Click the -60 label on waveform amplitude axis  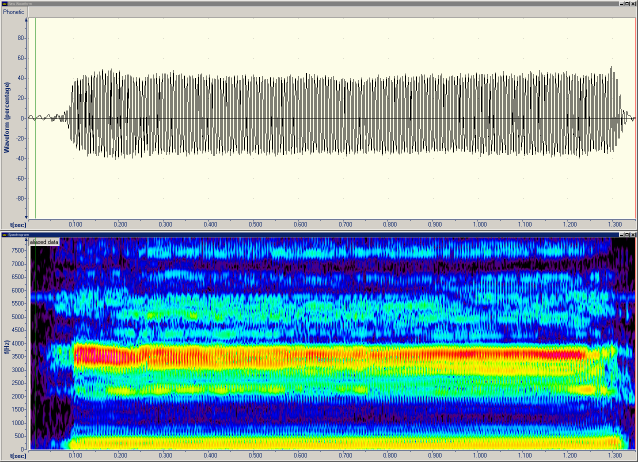point(19,178)
